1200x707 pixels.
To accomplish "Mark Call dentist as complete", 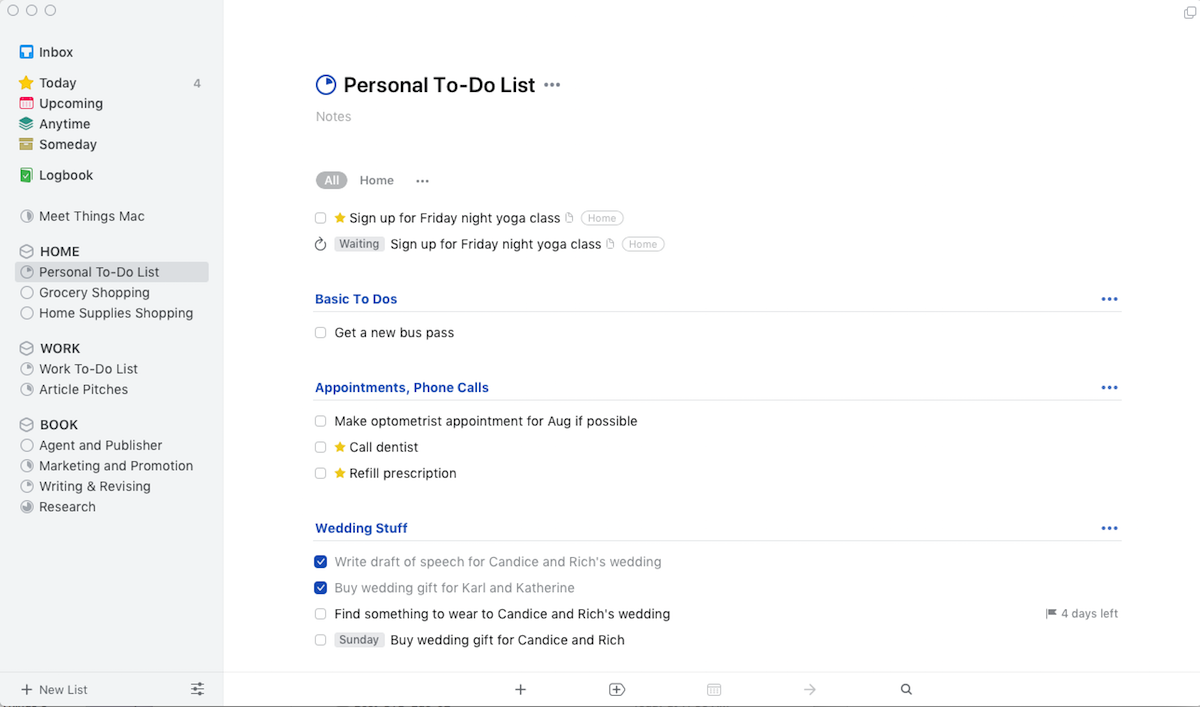I will click(x=321, y=447).
